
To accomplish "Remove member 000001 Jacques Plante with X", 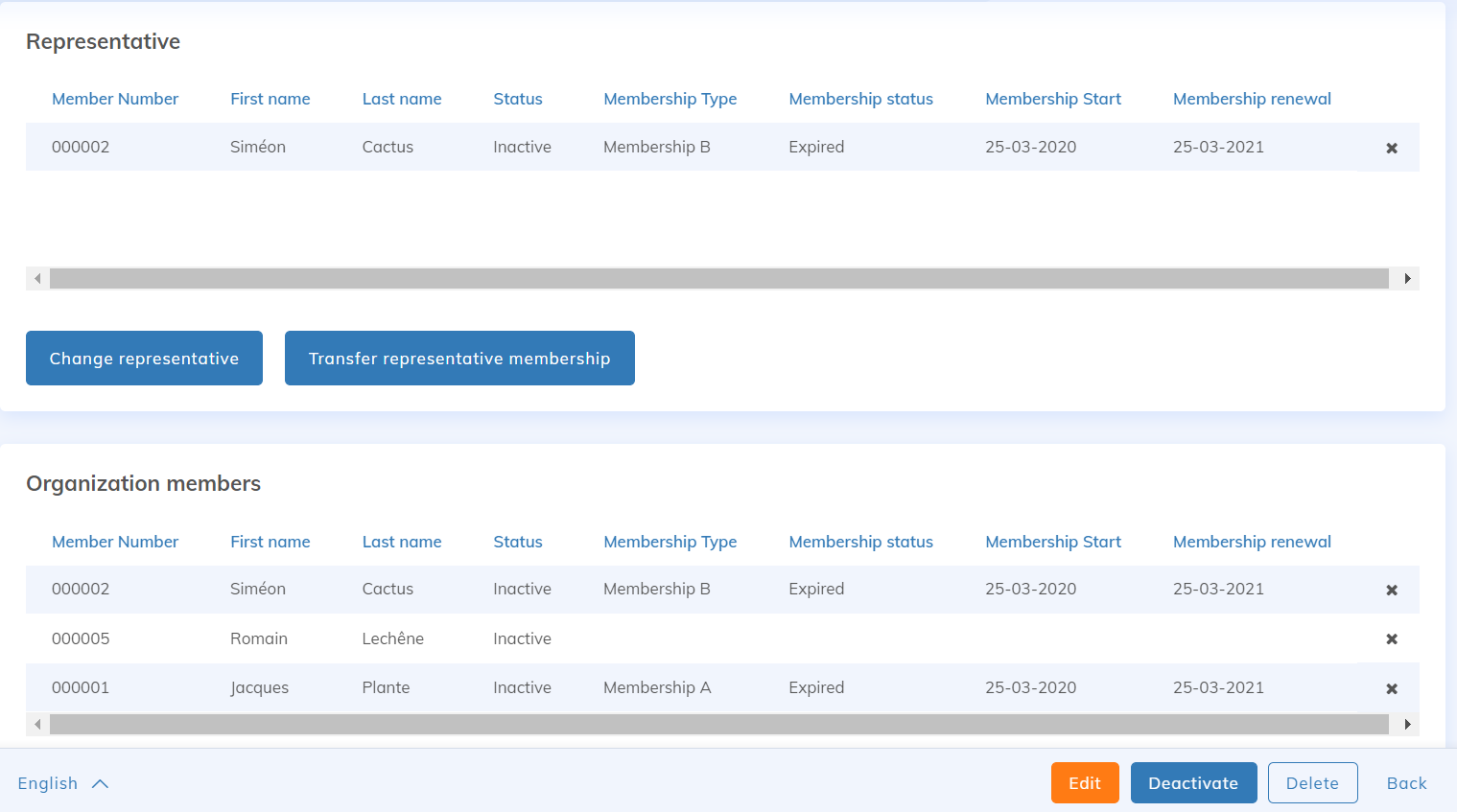I will (1391, 689).
